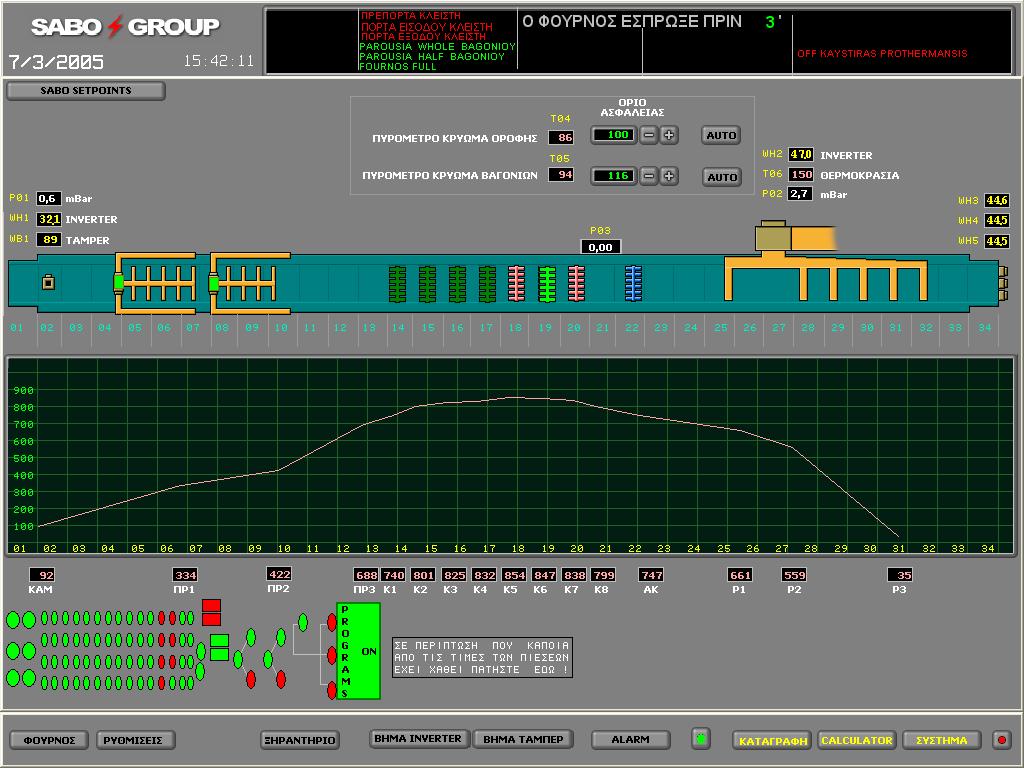Switch to the ΦΟΥΡΝΟΣ screen
Screen dimensions: 1024x768
tap(50, 740)
